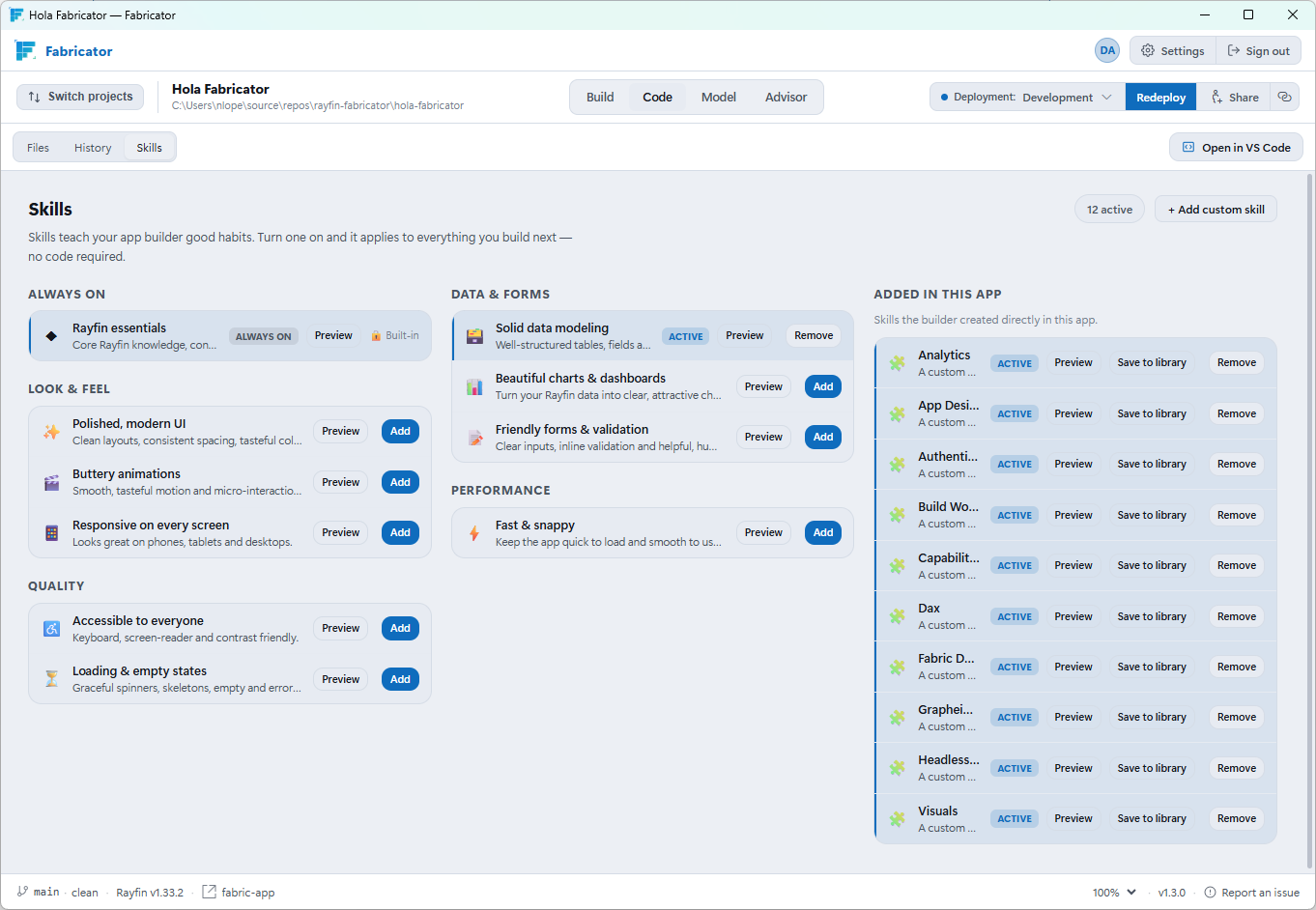1316x910 pixels.
Task: Switch to the Code tab
Action: pos(657,97)
